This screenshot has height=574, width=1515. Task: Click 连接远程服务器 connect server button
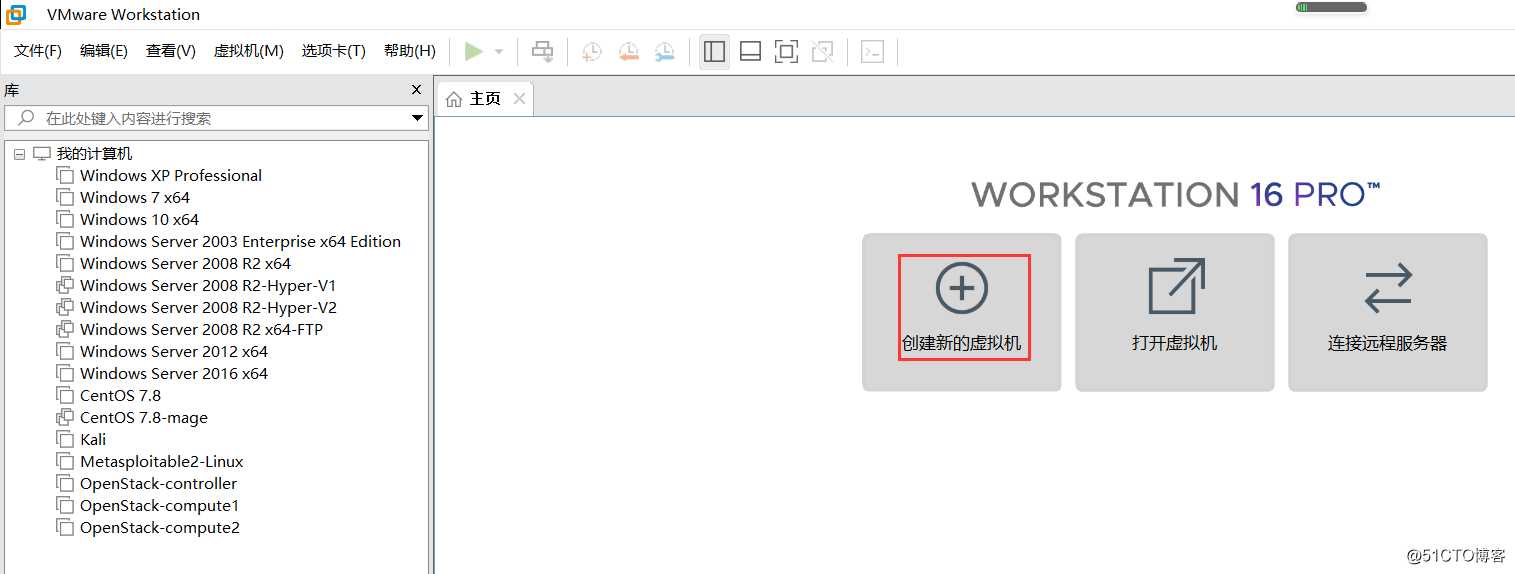pyautogui.click(x=1388, y=312)
